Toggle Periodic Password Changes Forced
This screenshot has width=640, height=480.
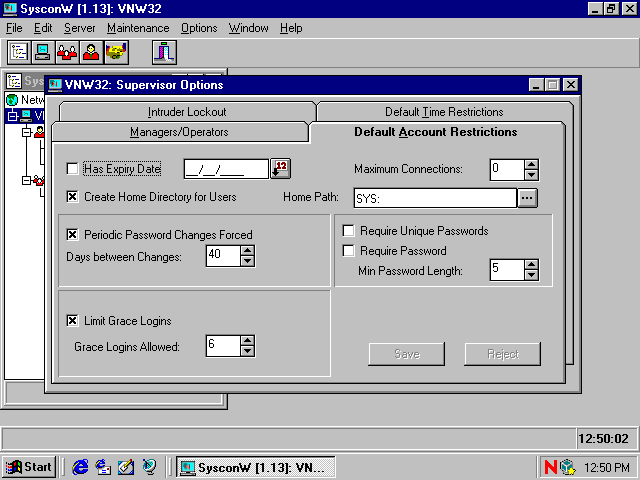72,235
